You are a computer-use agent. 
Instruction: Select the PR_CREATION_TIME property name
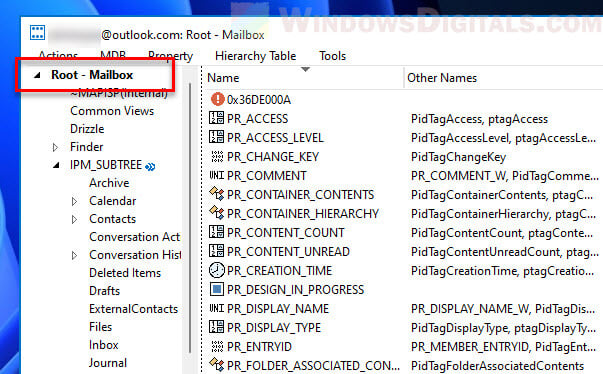(279, 271)
